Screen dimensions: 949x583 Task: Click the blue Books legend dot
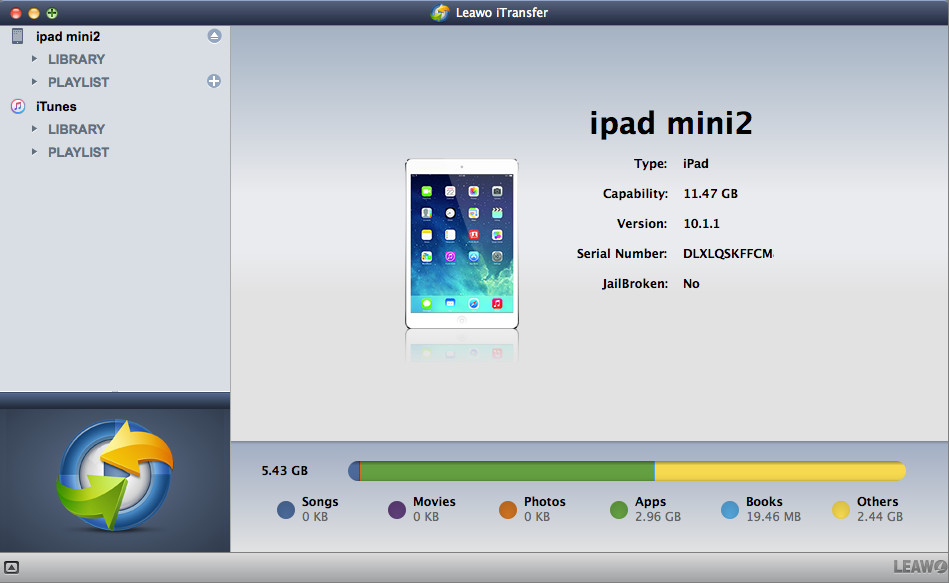(x=730, y=510)
